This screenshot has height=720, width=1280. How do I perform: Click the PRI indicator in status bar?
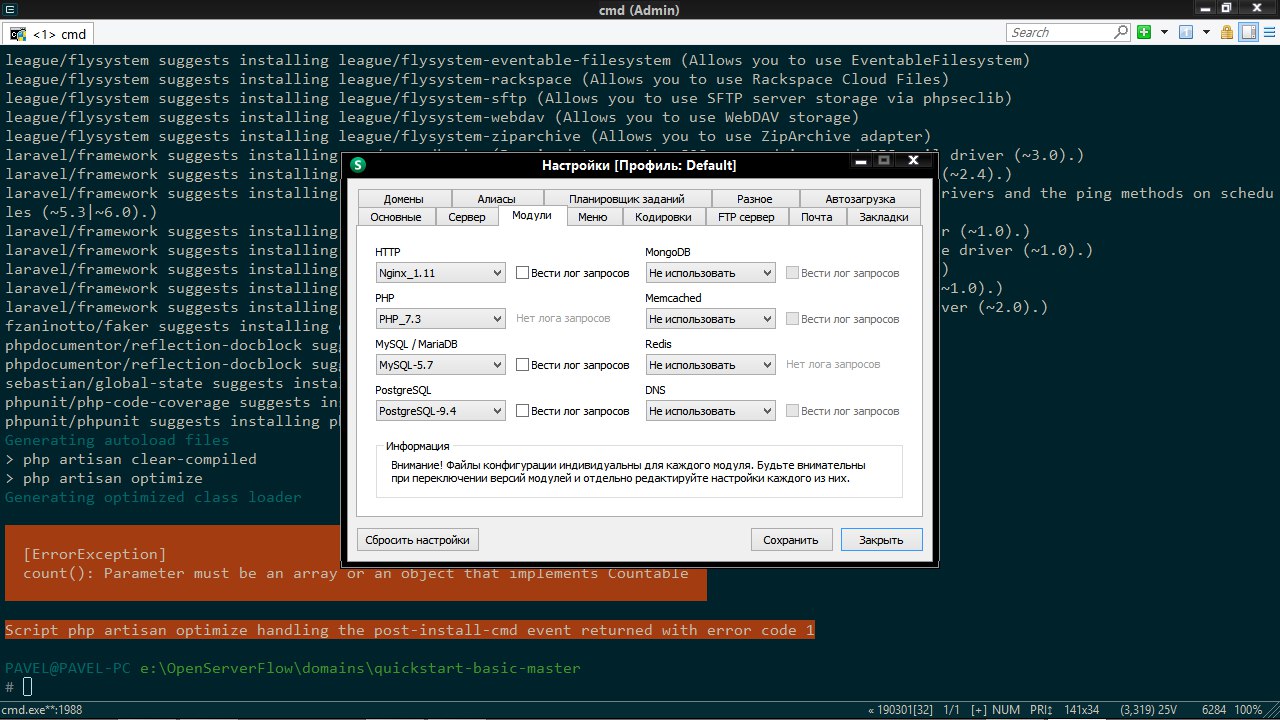click(1039, 710)
